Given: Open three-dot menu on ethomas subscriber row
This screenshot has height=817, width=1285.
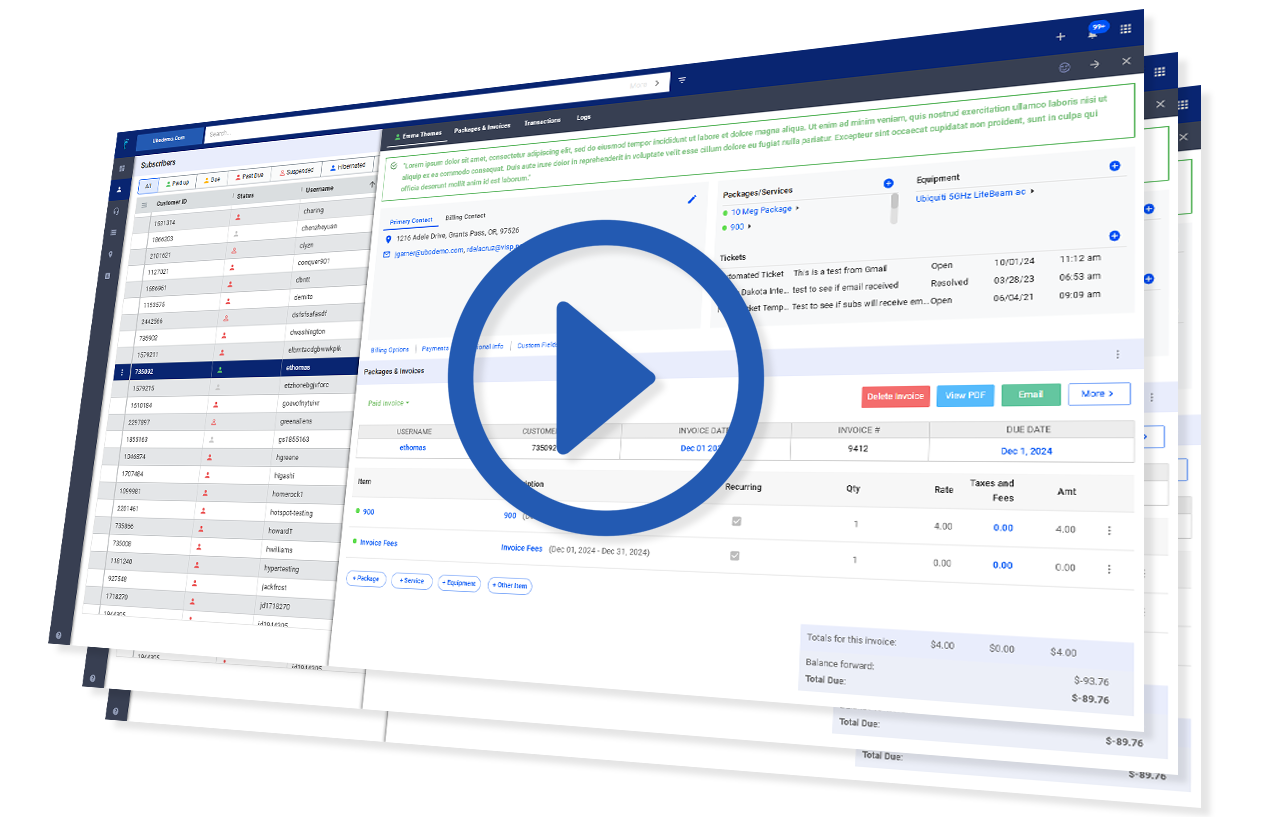Looking at the screenshot, I should [x=122, y=372].
